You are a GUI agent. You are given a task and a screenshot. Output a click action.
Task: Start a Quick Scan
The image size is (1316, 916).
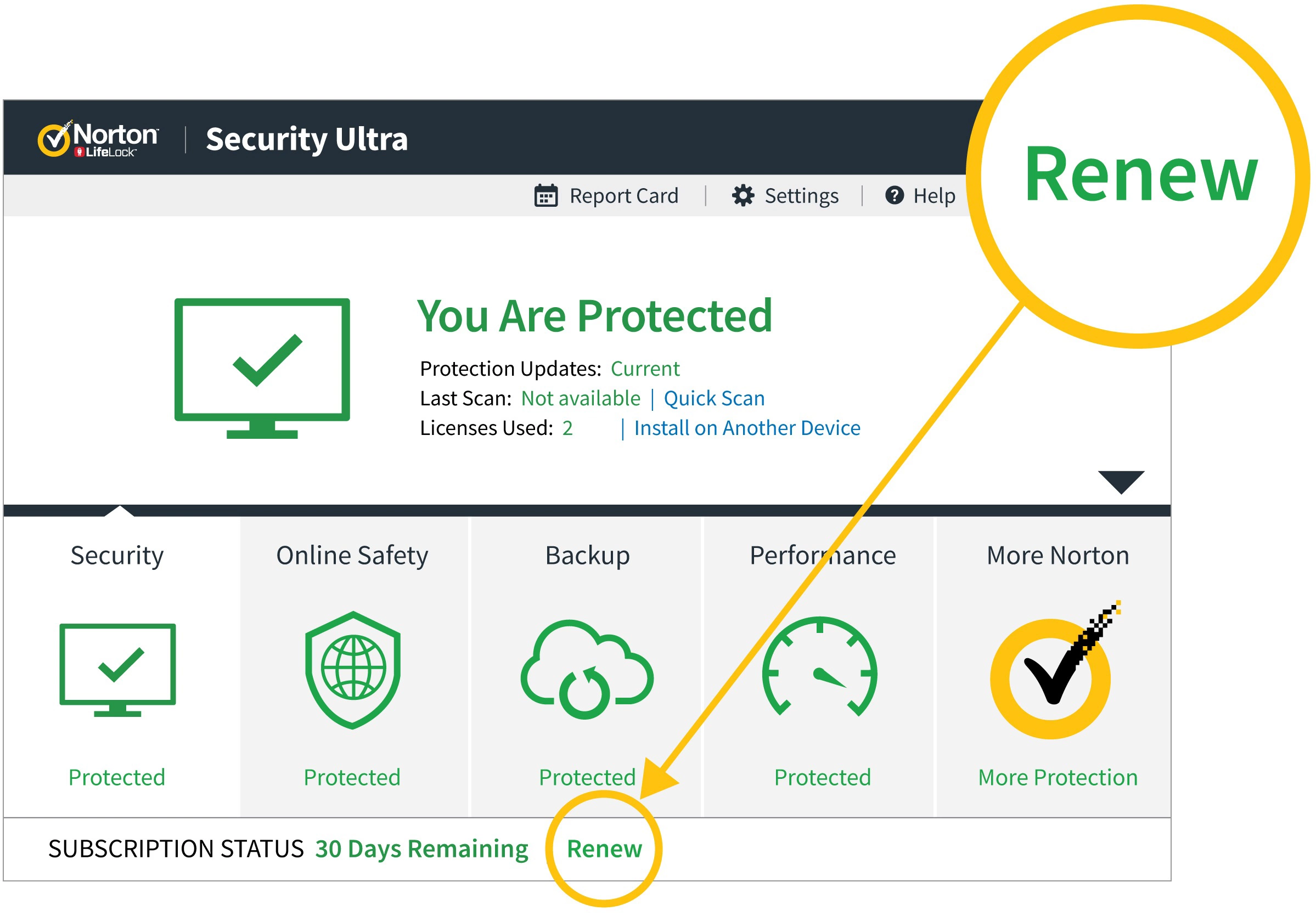[x=713, y=399]
